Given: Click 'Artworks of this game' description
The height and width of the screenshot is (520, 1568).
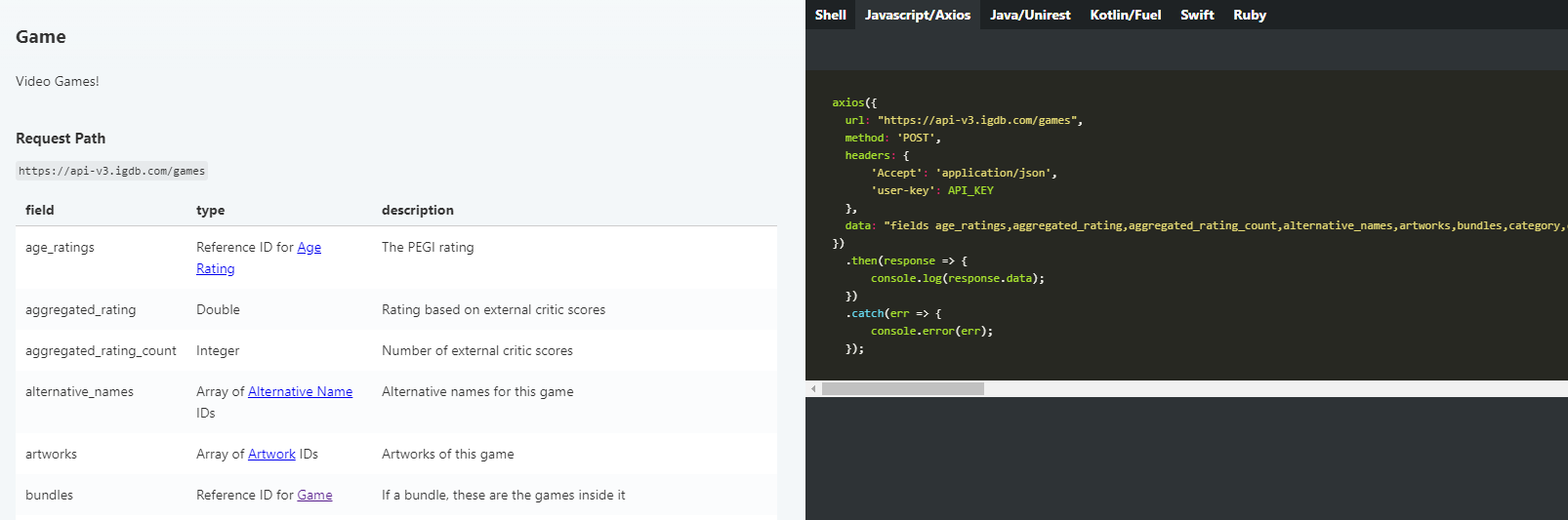Looking at the screenshot, I should coord(447,454).
